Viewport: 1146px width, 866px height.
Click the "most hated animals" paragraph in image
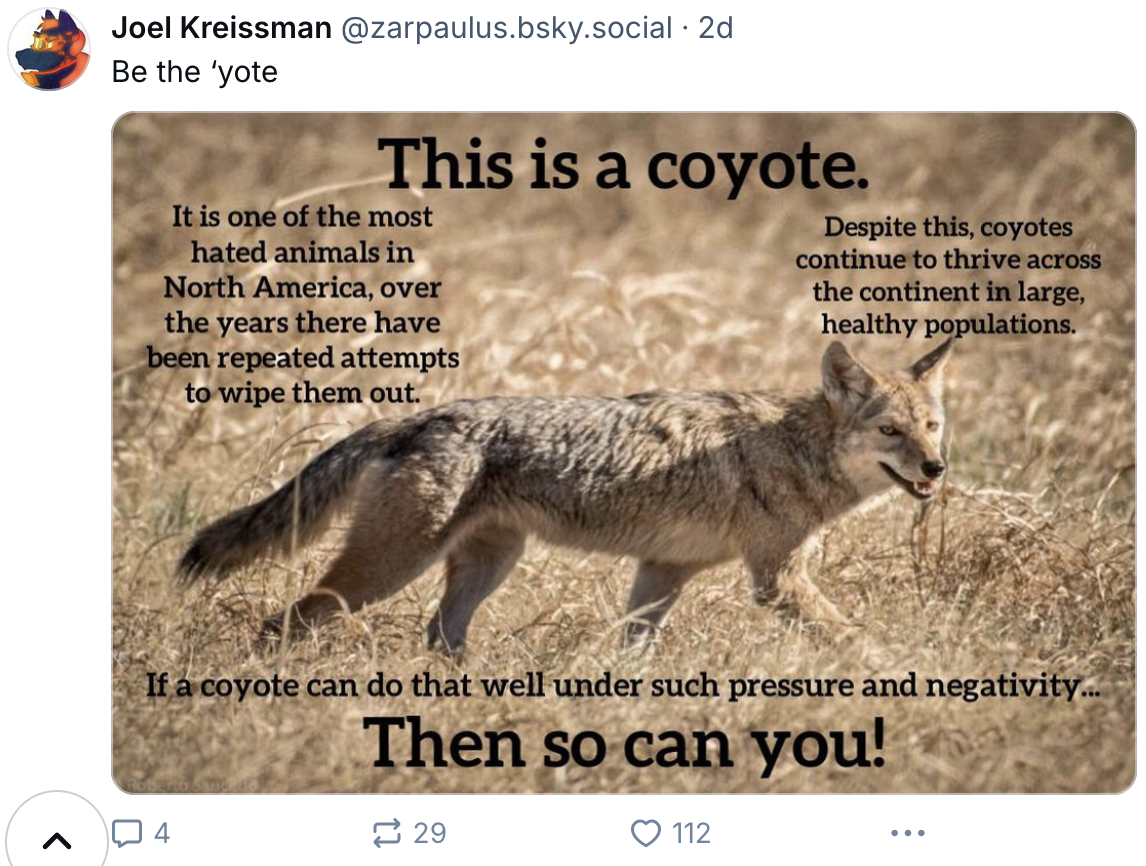[x=303, y=303]
